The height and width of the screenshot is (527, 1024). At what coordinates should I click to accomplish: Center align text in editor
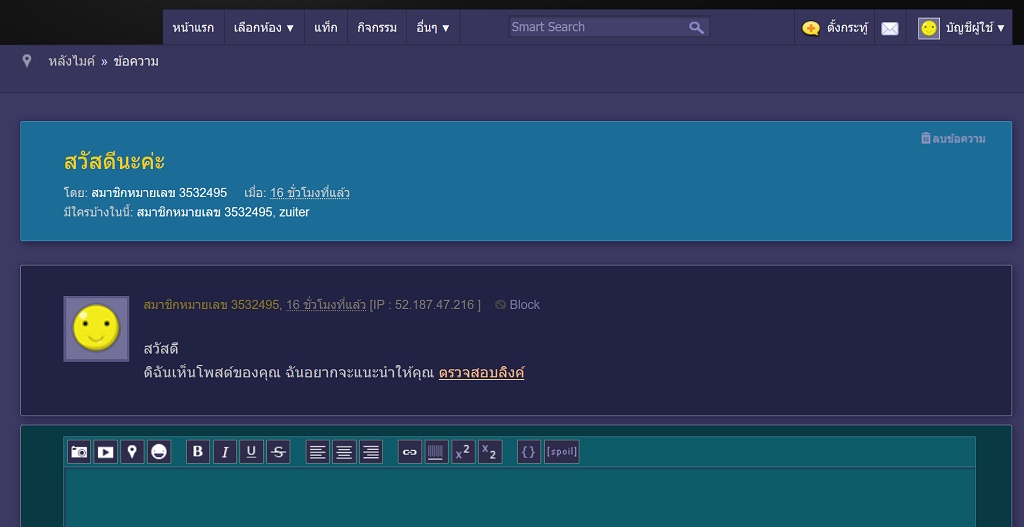pyautogui.click(x=345, y=452)
